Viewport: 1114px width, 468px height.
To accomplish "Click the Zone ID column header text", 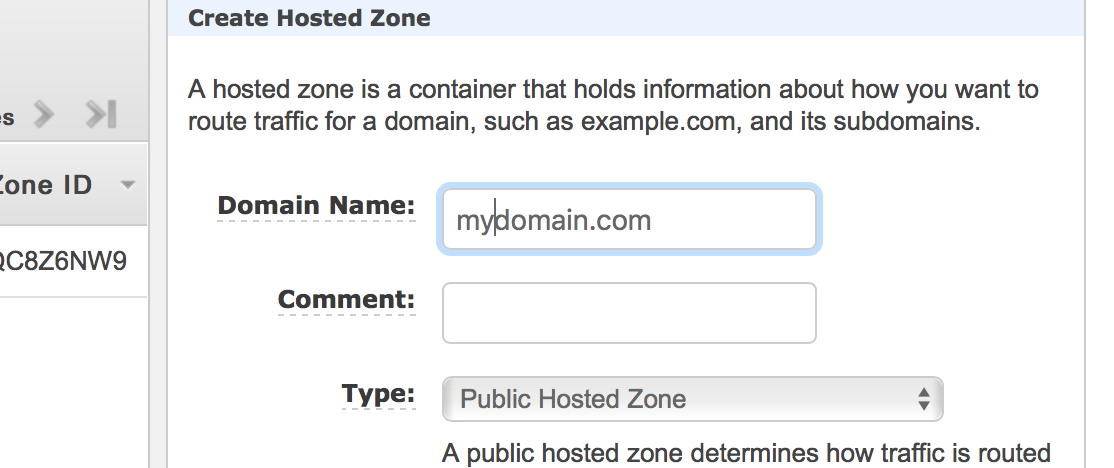I will pos(46,185).
